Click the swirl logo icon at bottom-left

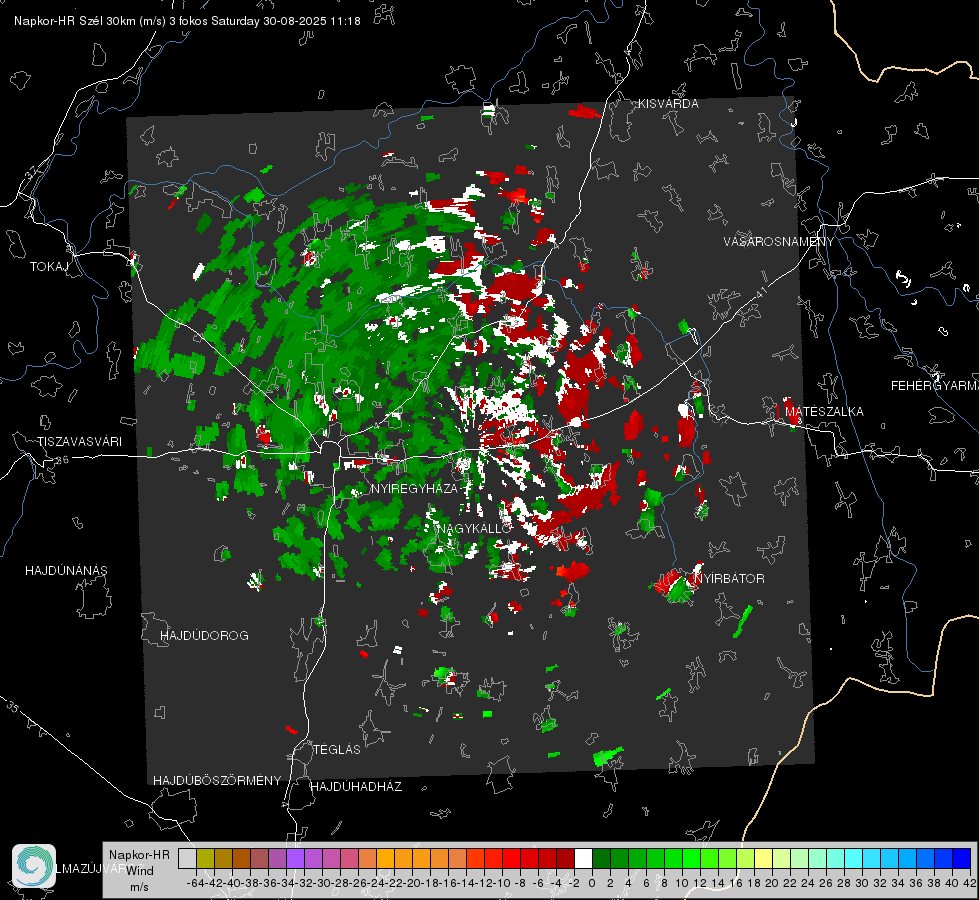pos(34,866)
